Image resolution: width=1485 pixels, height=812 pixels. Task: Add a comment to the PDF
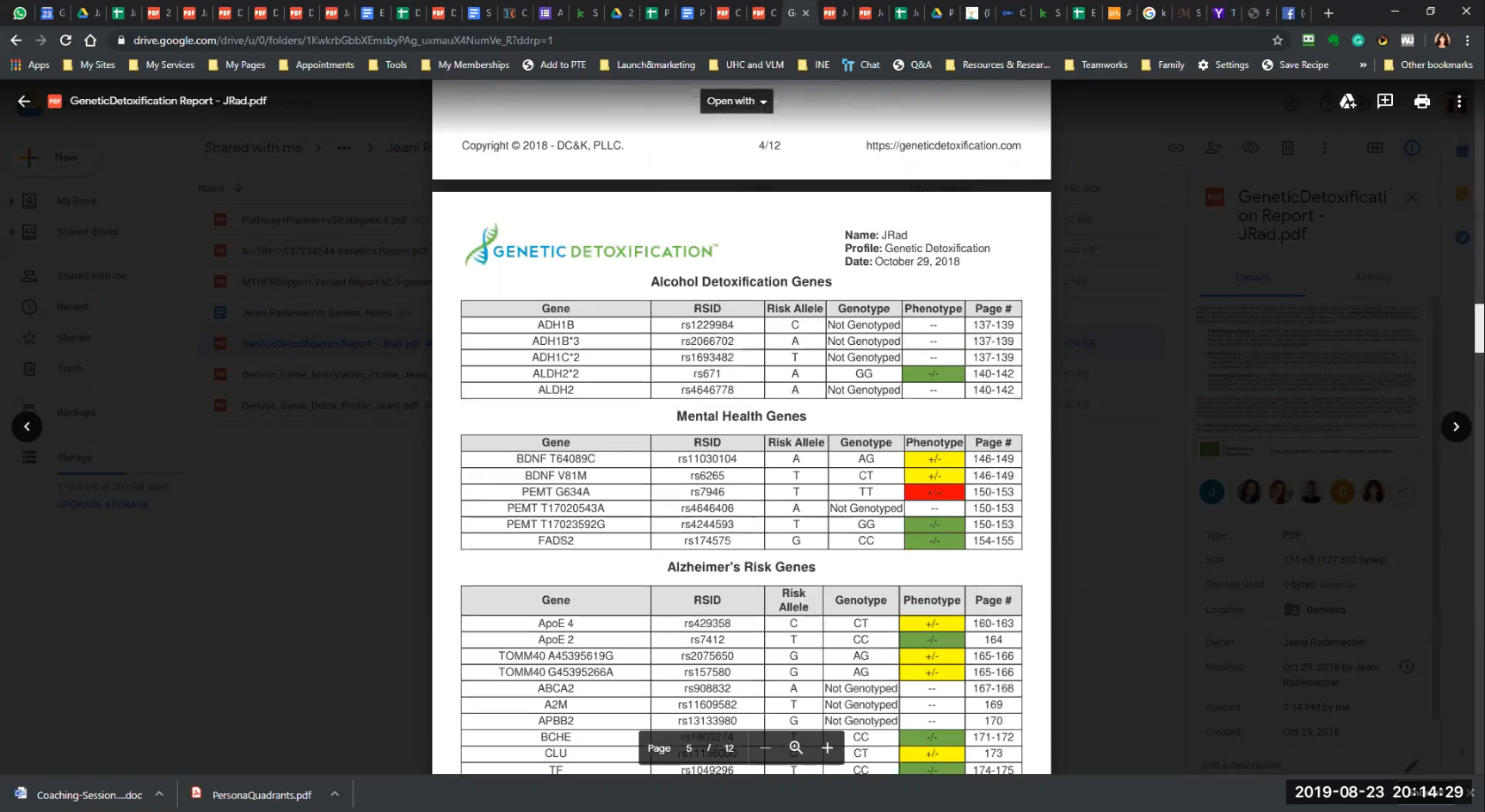pos(1385,101)
